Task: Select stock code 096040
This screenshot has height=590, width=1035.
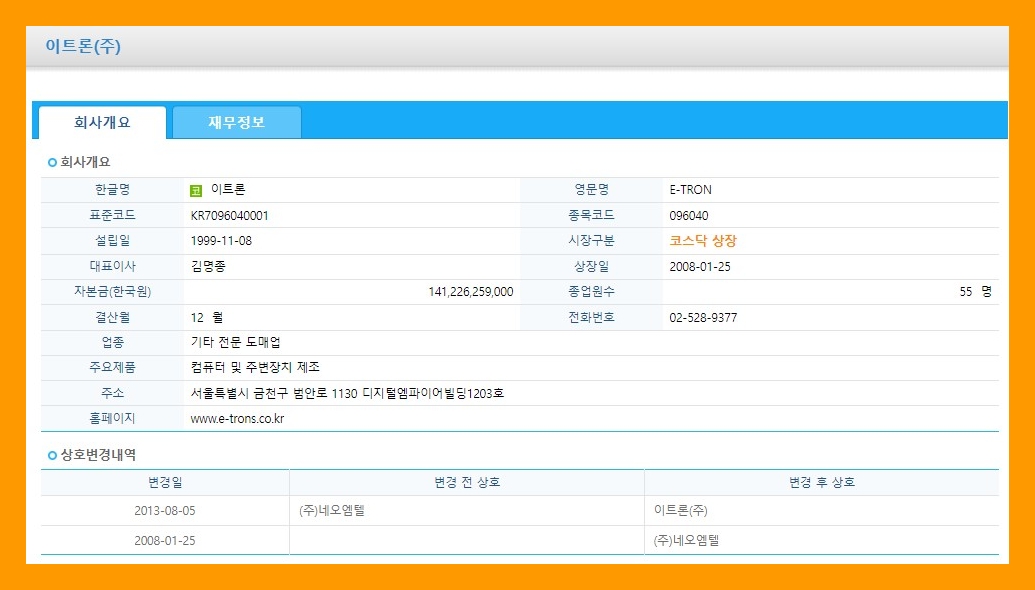Action: coord(688,216)
